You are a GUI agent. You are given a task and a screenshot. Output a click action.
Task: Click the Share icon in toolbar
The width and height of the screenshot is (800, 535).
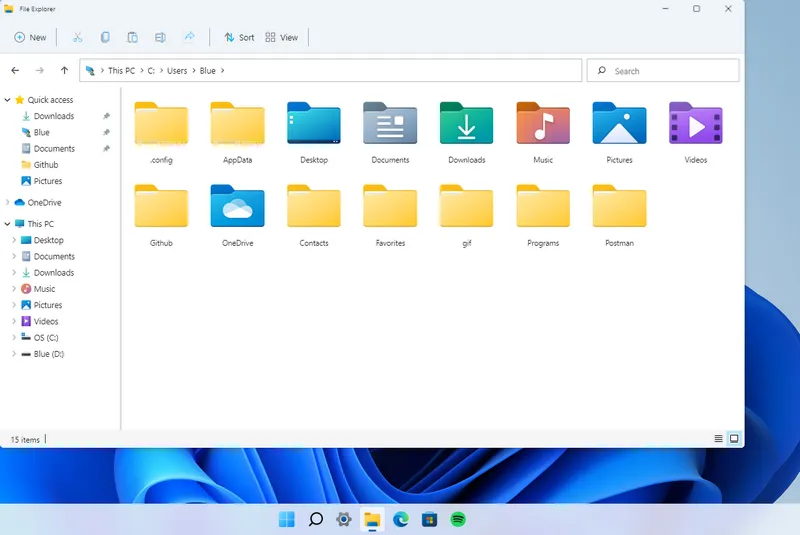point(189,37)
